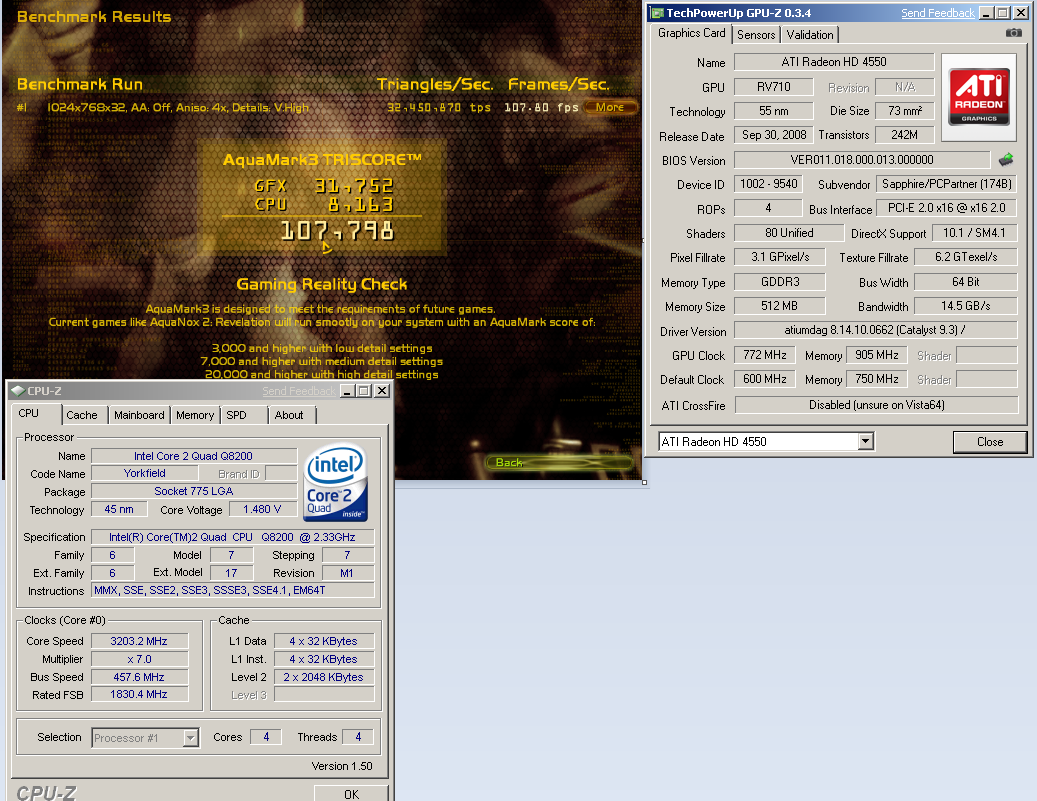Click the Package Socket 775 LGA field
The height and width of the screenshot is (801, 1037).
(x=194, y=491)
